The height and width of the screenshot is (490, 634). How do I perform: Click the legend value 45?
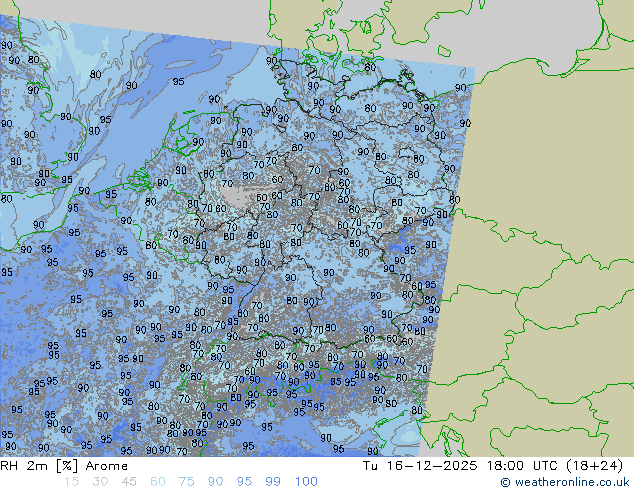coord(129,482)
